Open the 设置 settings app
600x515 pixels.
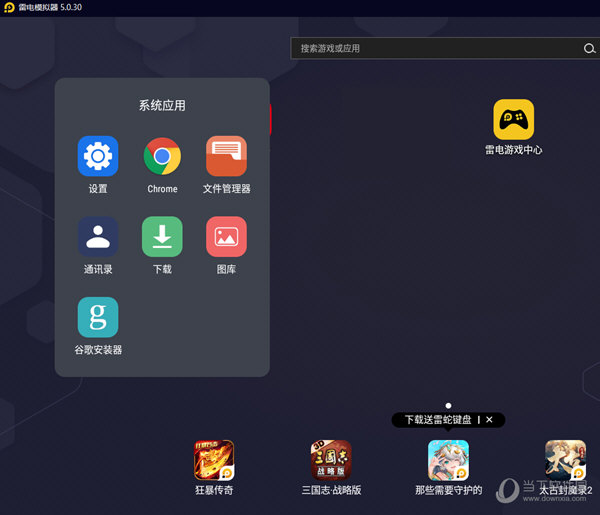tap(98, 156)
